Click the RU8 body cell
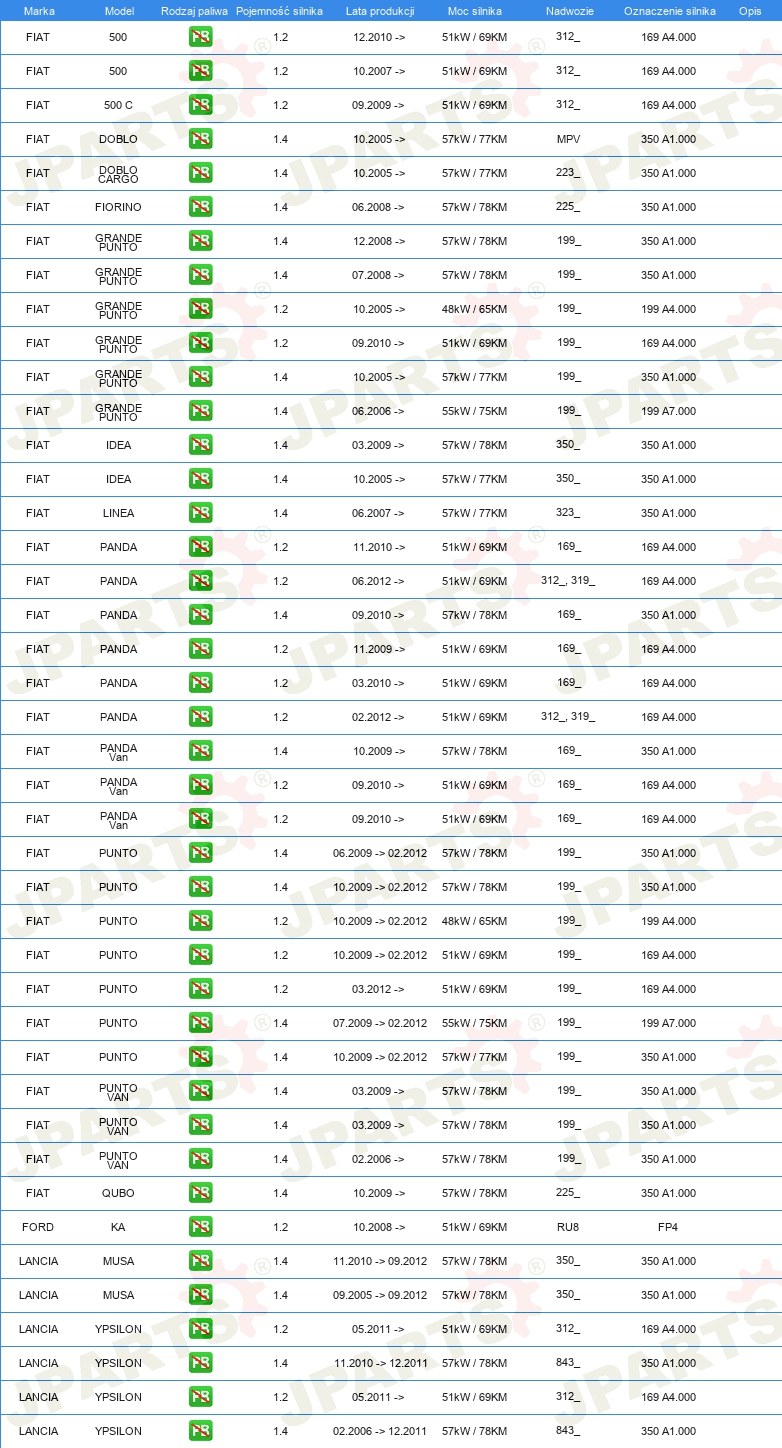Image resolution: width=782 pixels, height=1448 pixels. tap(568, 1227)
